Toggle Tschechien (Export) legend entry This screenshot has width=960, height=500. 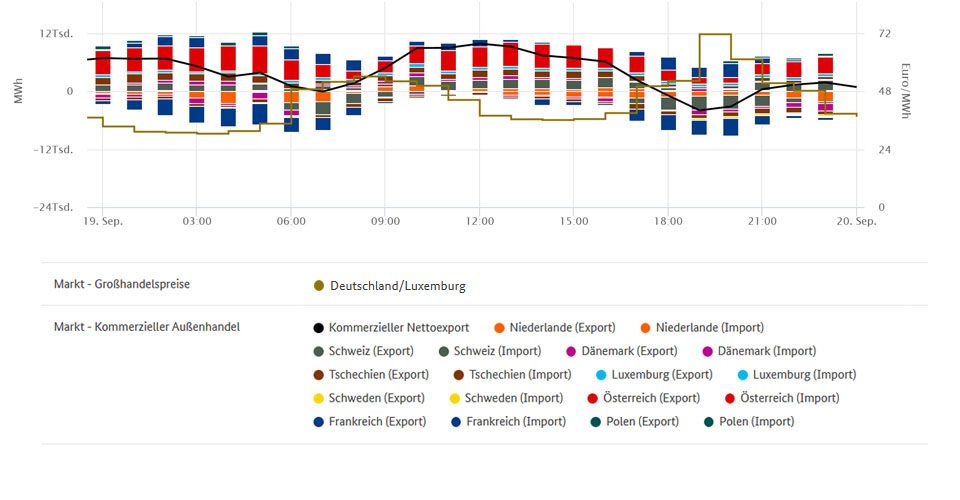(x=371, y=375)
